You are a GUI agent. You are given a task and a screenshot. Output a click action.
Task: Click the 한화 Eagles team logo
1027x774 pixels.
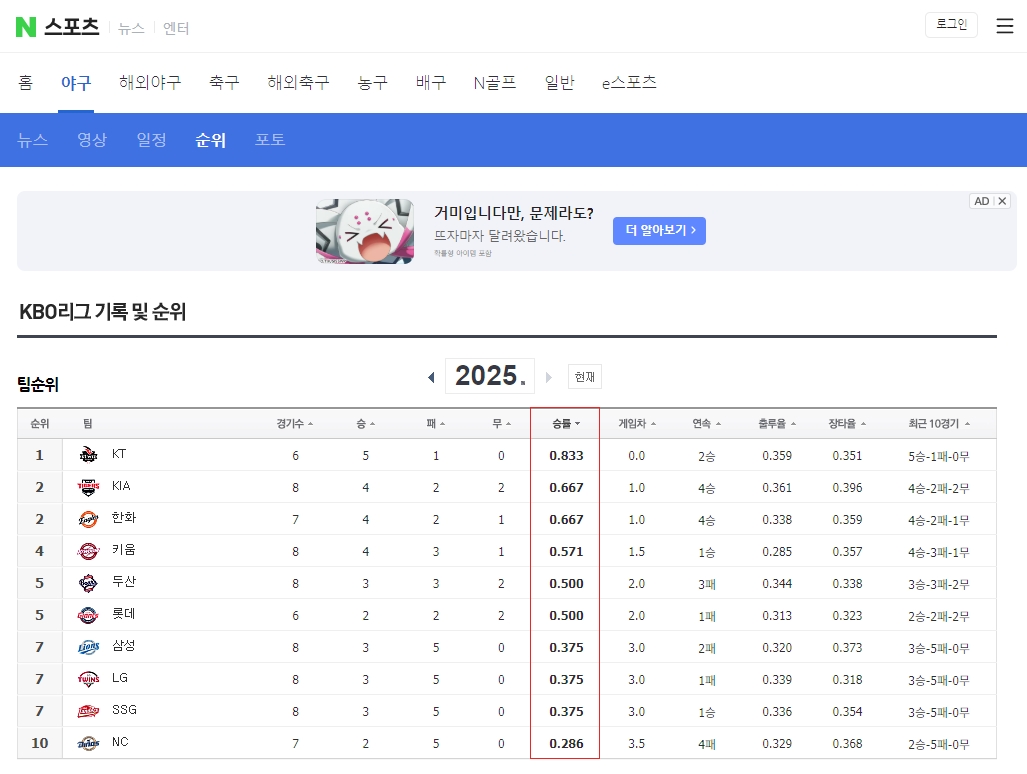(88, 519)
